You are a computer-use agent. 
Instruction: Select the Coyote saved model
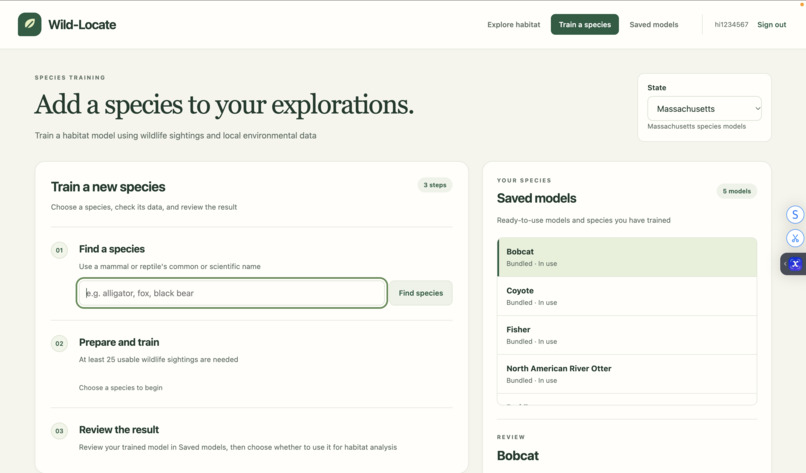(627, 296)
